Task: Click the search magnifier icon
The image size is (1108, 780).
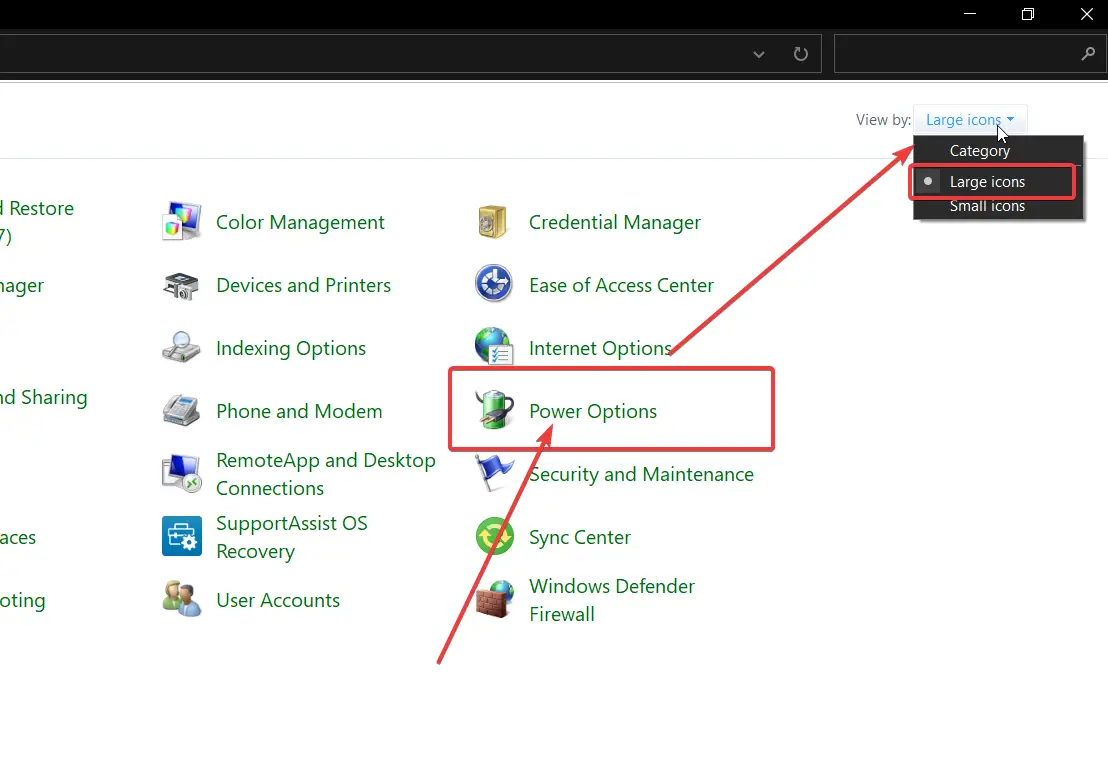Action: pyautogui.click(x=1088, y=54)
